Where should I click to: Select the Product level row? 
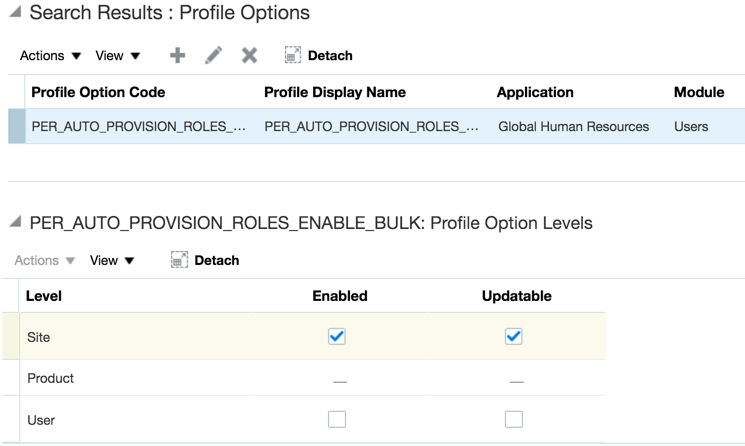click(50, 379)
